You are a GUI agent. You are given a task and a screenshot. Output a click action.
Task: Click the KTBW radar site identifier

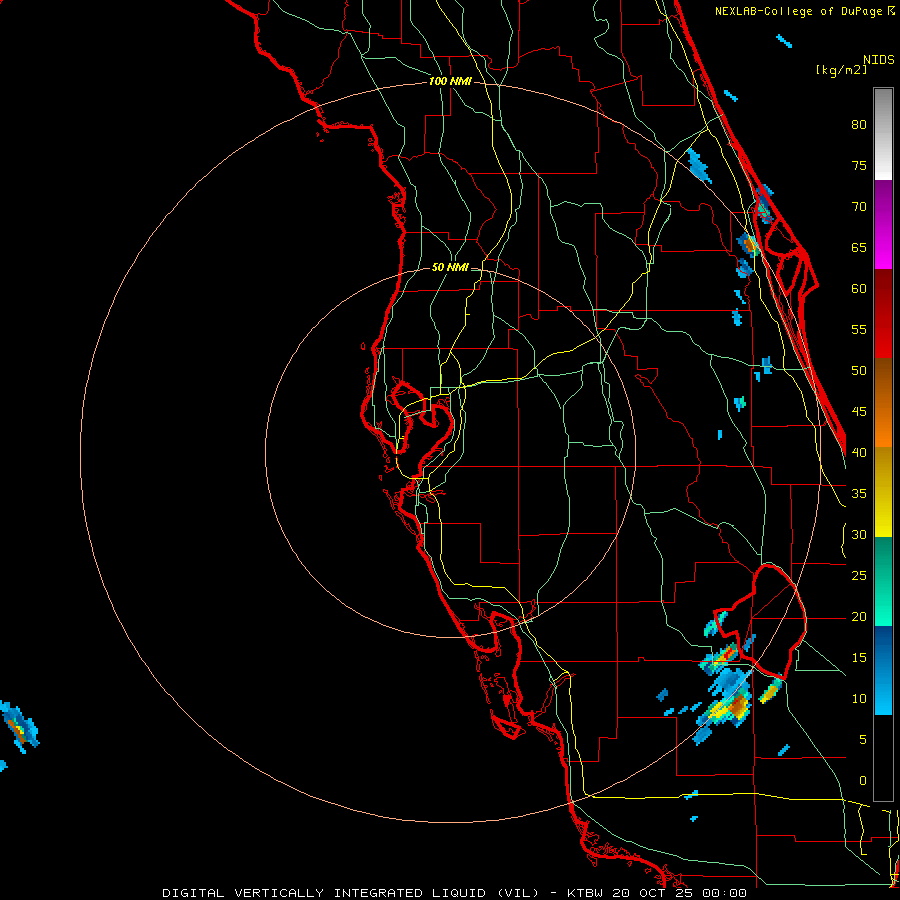point(586,893)
